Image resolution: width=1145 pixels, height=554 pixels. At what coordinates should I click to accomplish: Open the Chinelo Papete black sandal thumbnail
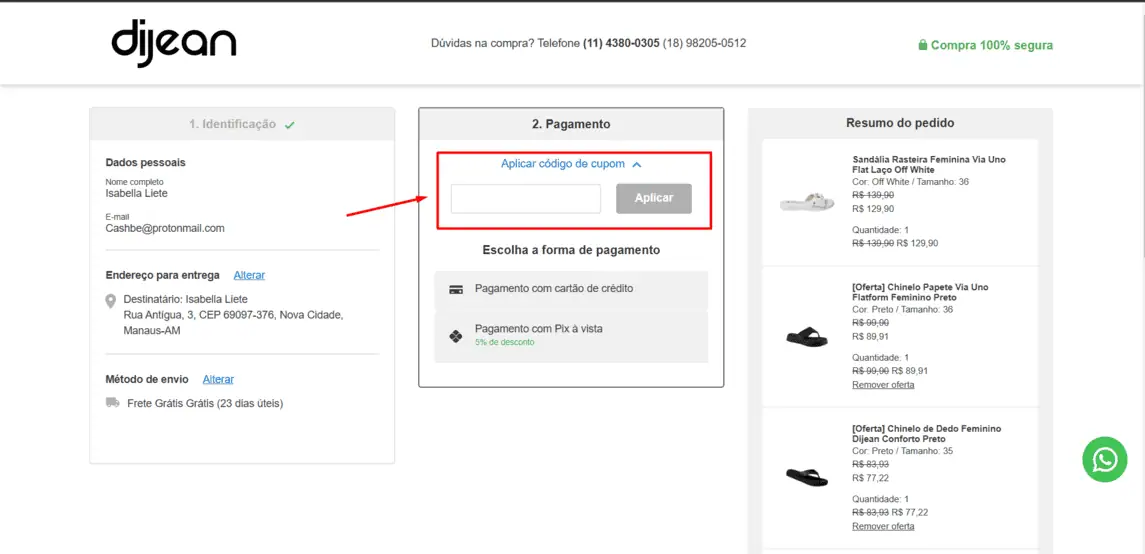point(807,336)
